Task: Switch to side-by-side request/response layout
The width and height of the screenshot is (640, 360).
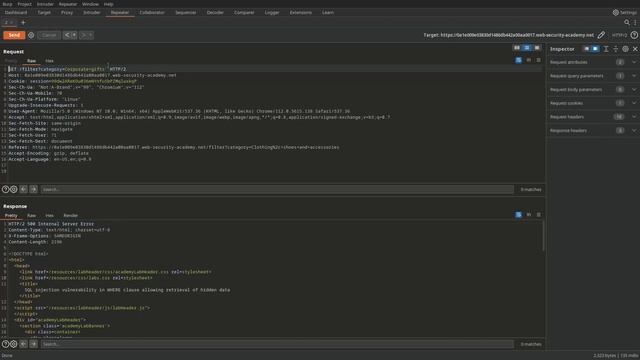Action: [517, 48]
